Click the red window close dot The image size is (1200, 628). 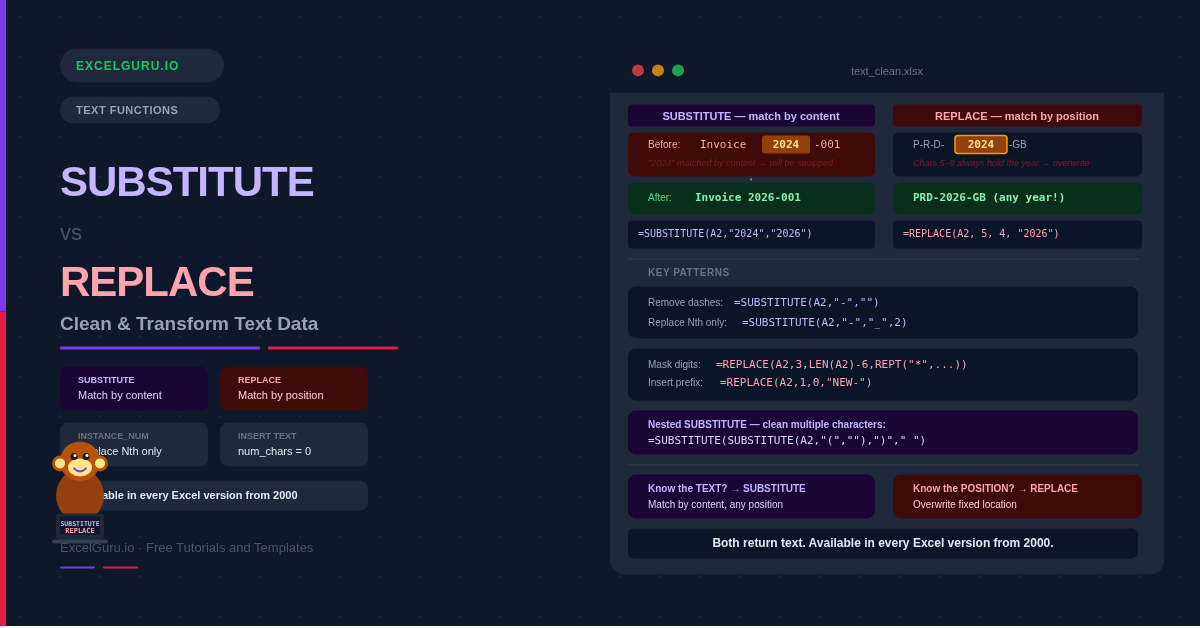(638, 71)
